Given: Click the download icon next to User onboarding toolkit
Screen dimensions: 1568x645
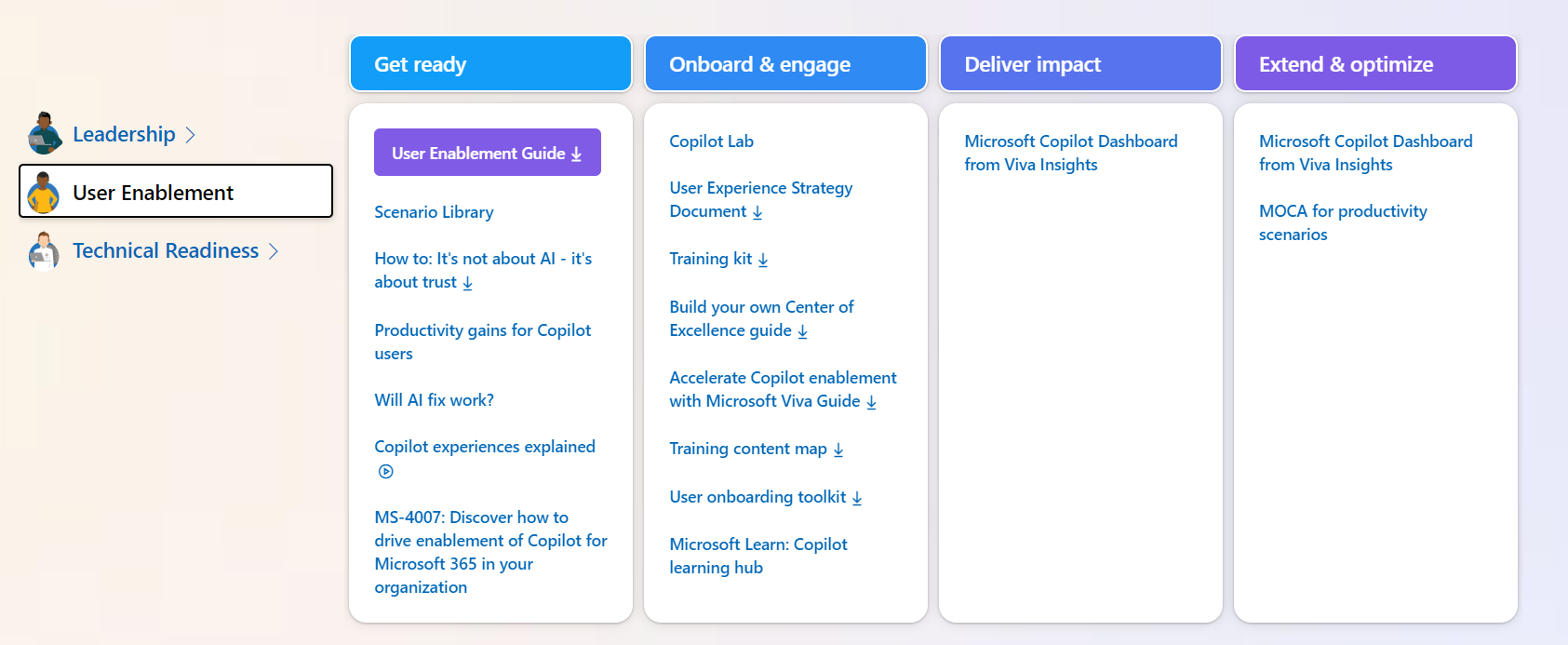Looking at the screenshot, I should click(x=857, y=497).
